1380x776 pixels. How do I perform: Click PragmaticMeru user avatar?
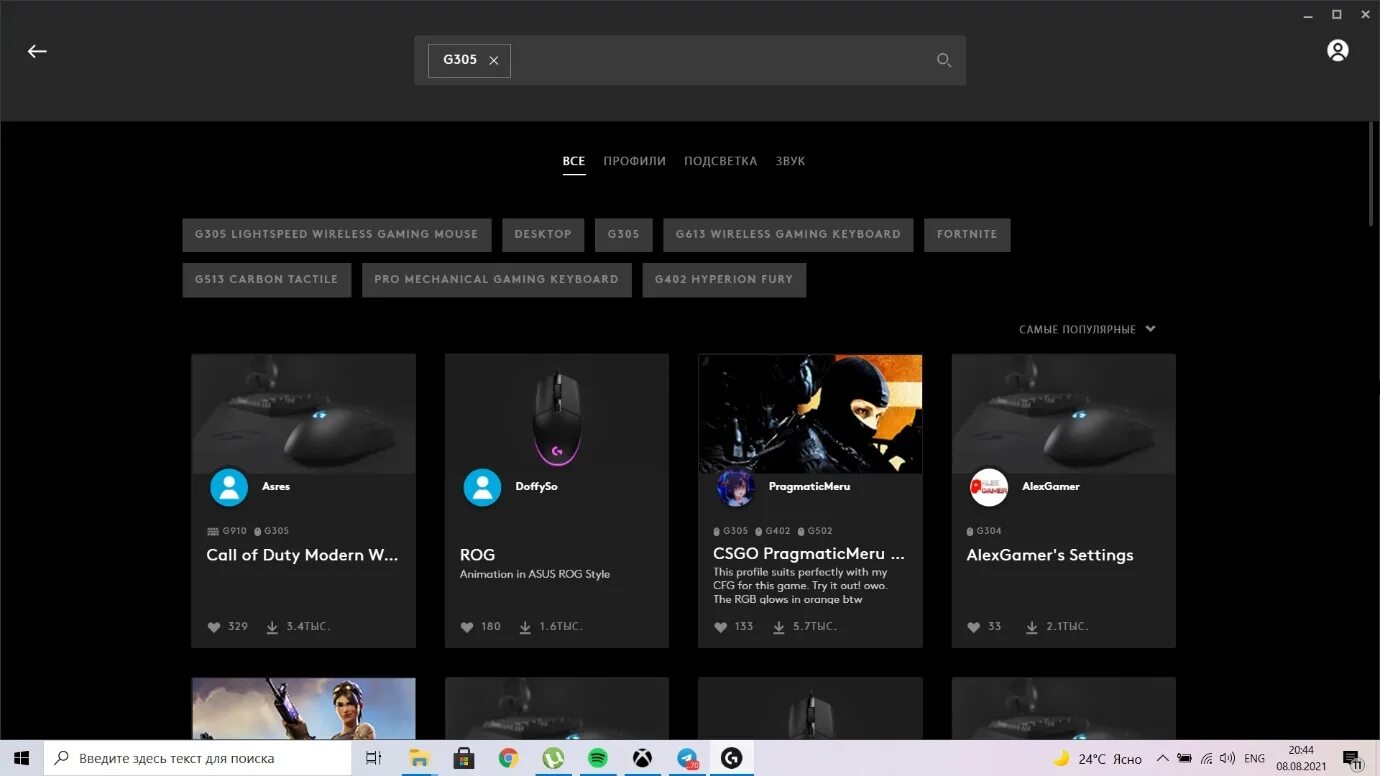pyautogui.click(x=736, y=487)
